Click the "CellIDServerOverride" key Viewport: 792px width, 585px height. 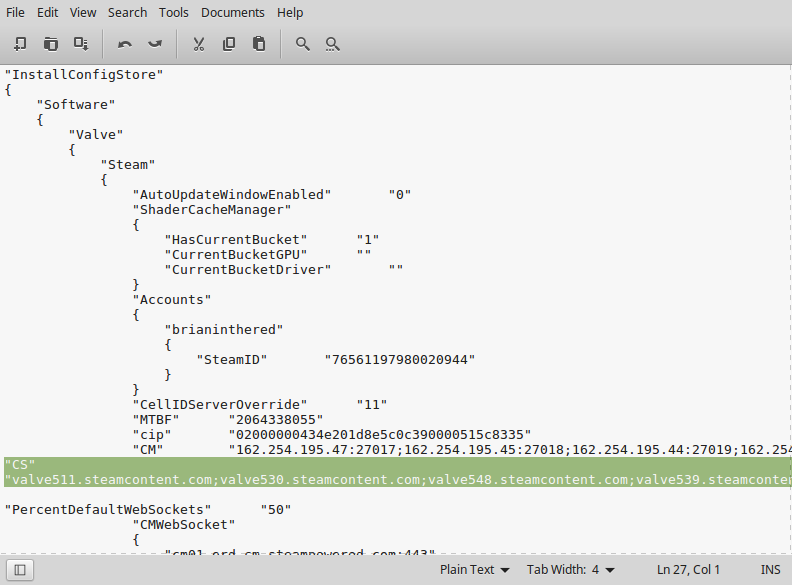(220, 405)
